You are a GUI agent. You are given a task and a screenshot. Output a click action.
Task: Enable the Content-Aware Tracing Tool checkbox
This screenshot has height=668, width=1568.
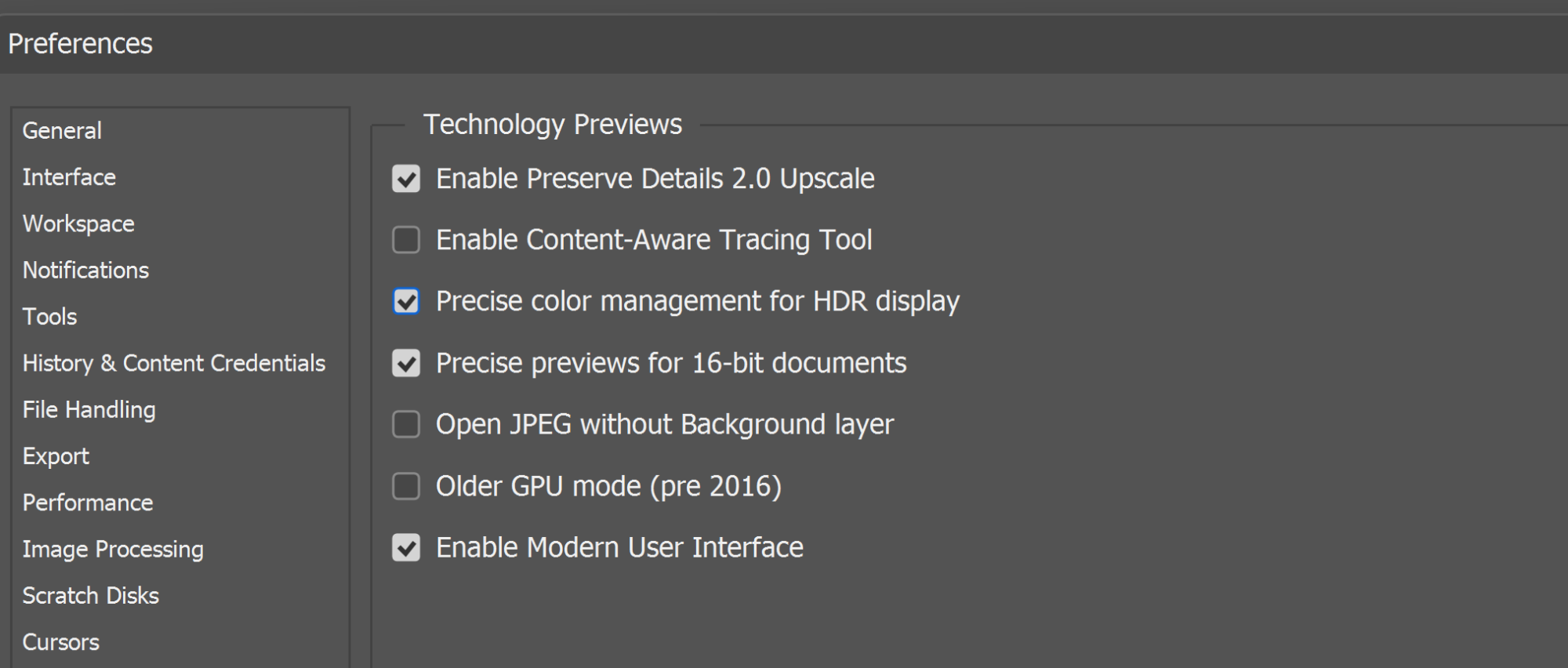point(406,240)
